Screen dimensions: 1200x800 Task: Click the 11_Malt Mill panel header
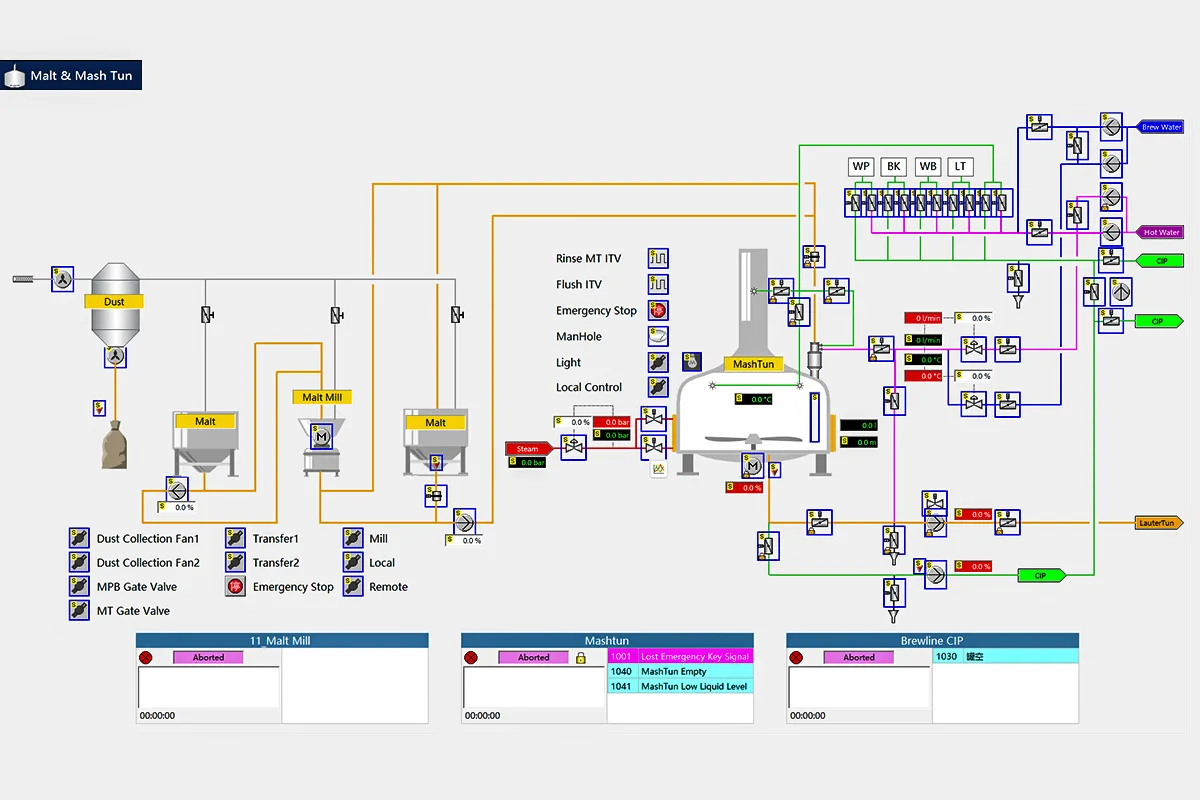point(282,640)
